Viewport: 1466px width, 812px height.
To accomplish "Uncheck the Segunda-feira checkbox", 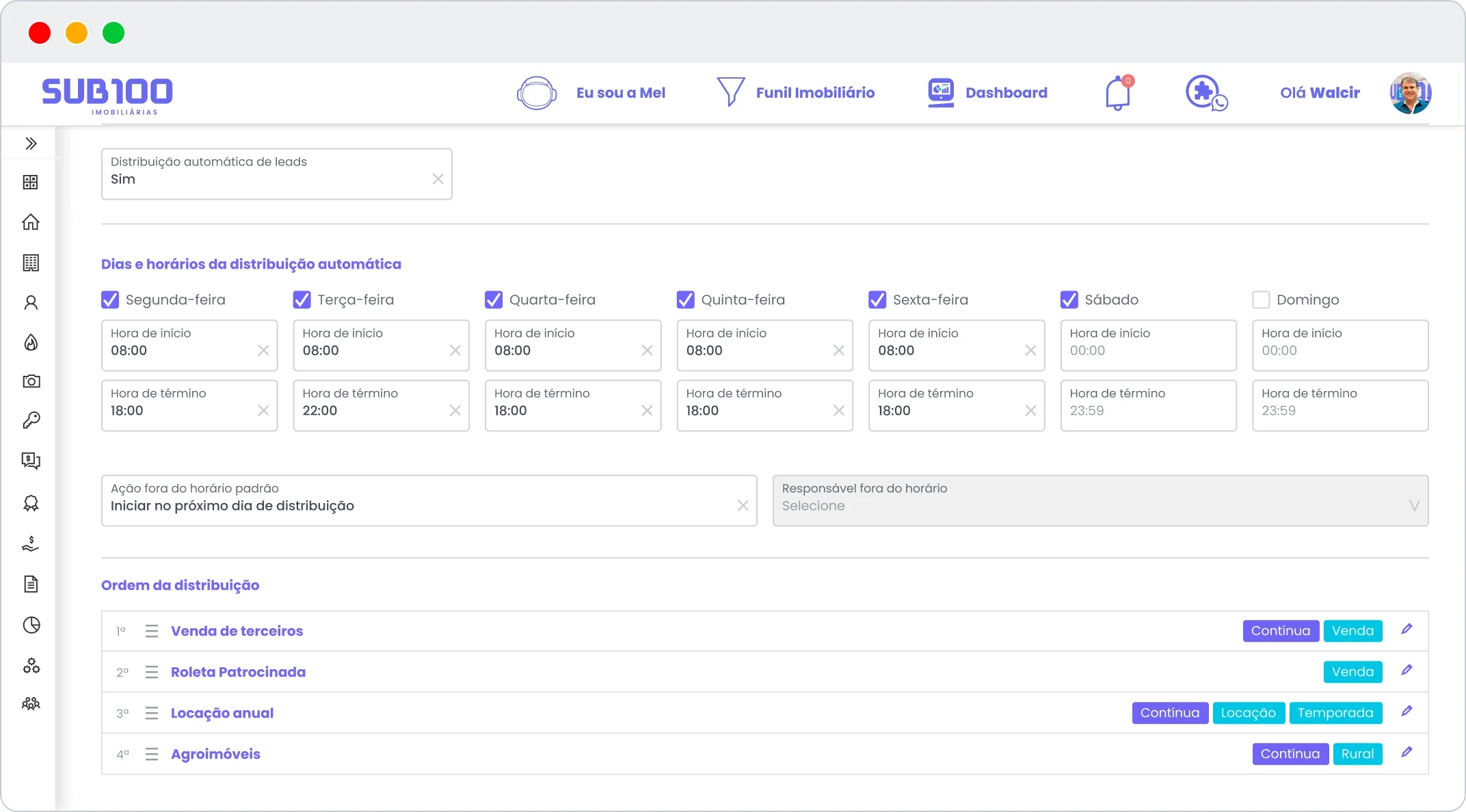I will 110,299.
